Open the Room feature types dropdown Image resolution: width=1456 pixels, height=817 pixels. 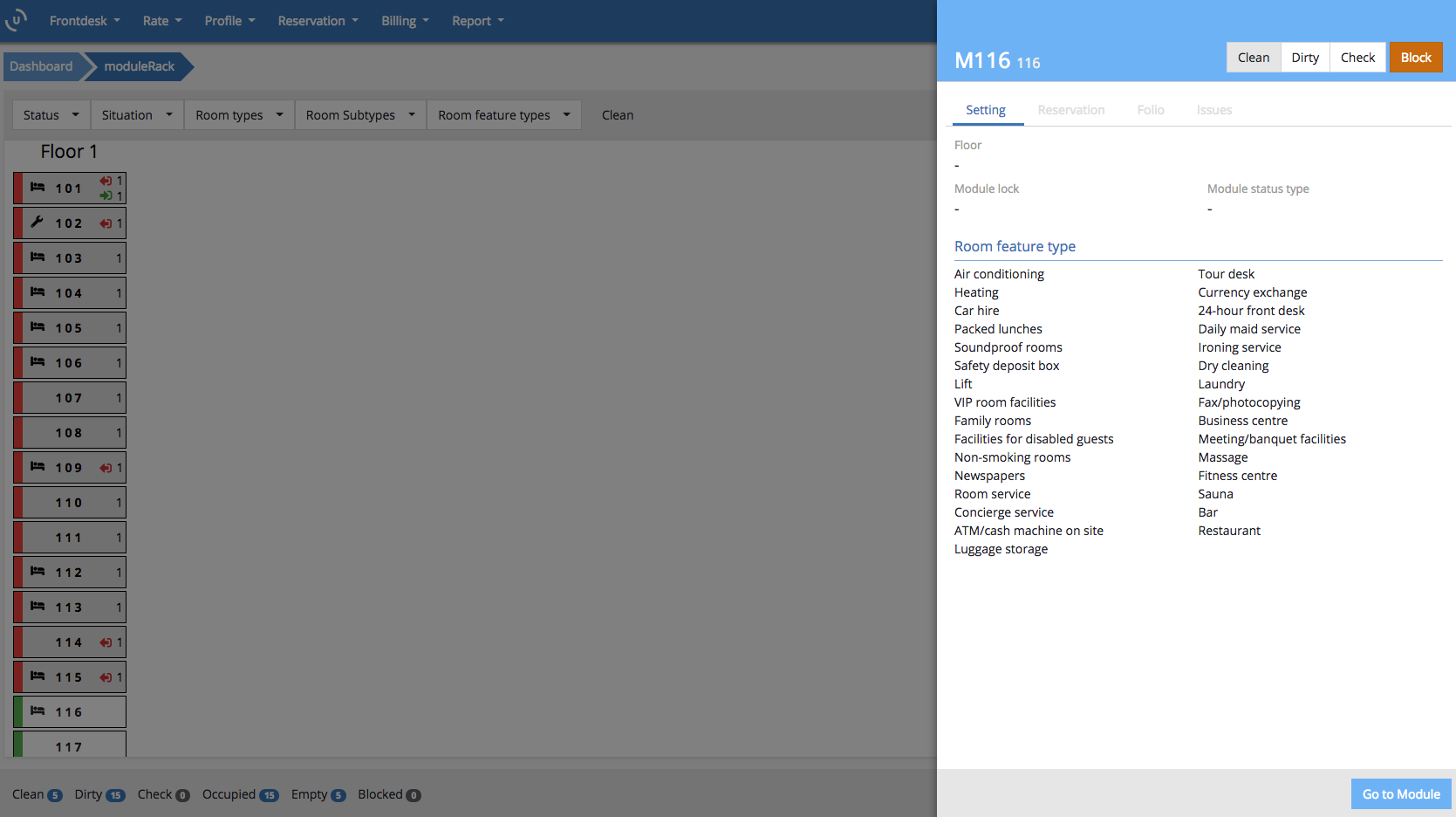[503, 115]
